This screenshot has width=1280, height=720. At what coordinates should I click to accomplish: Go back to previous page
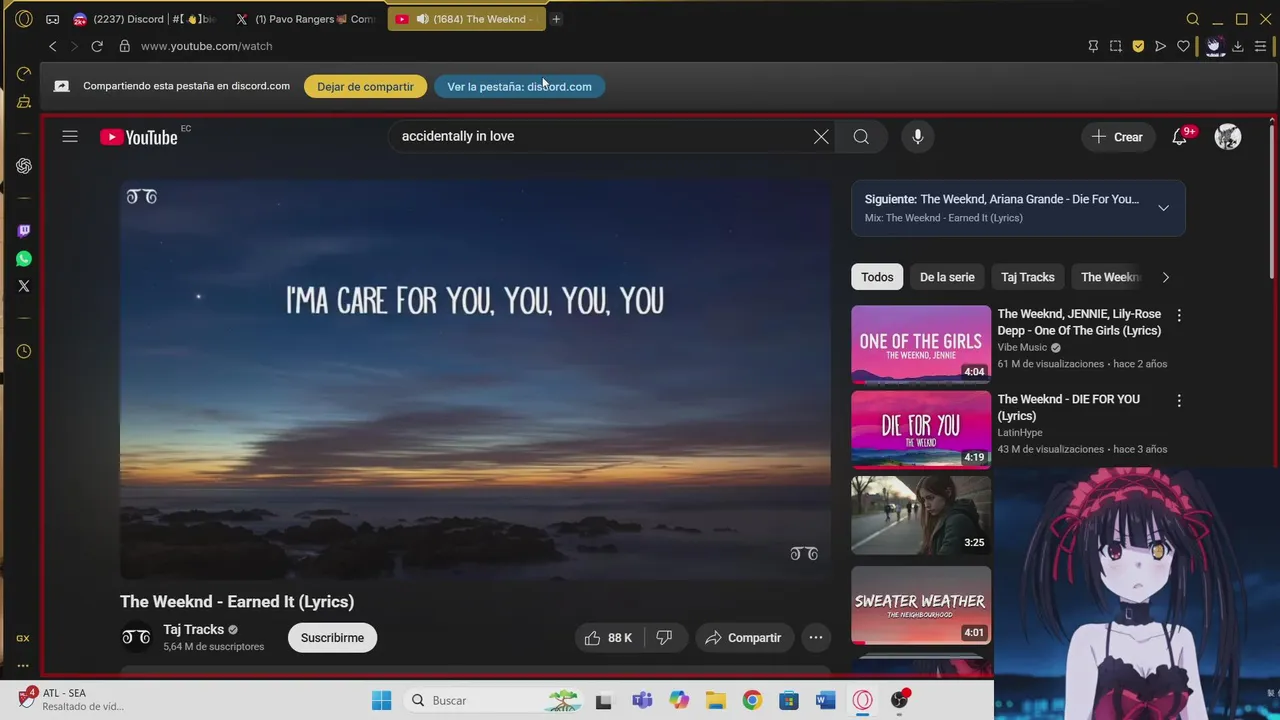[x=53, y=46]
